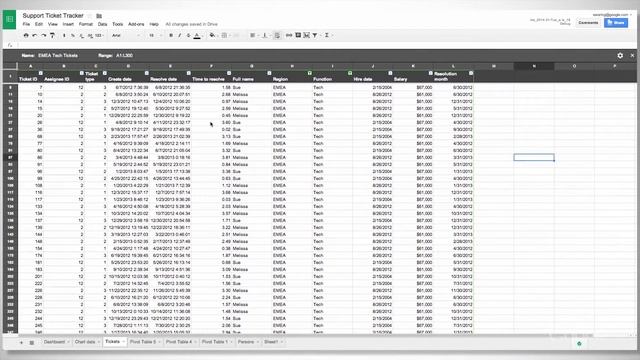Image resolution: width=640 pixels, height=360 pixels.
Task: Open Resolution month column filter
Action: click(x=471, y=73)
